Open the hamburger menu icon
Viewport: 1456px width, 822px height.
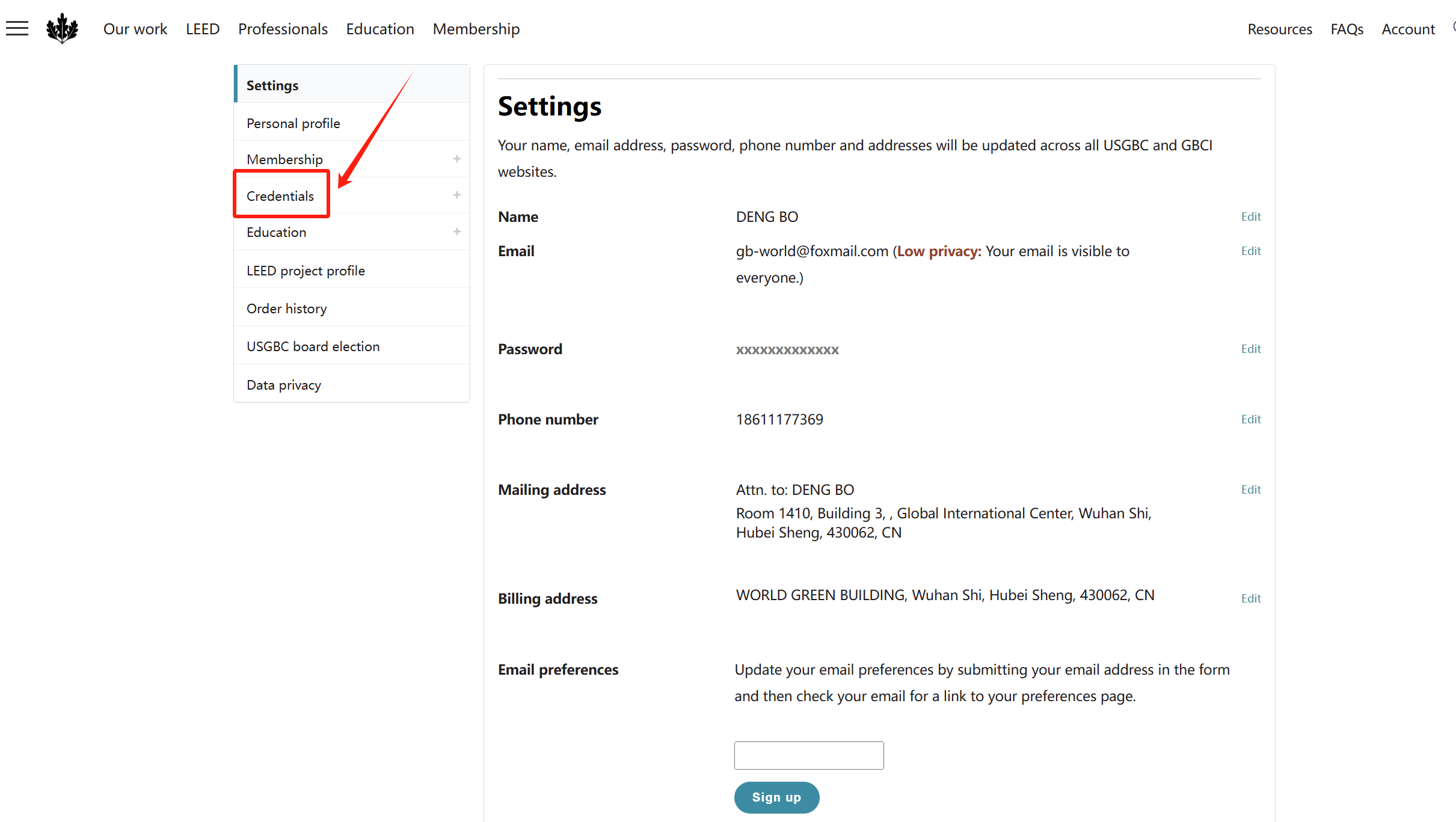click(17, 28)
